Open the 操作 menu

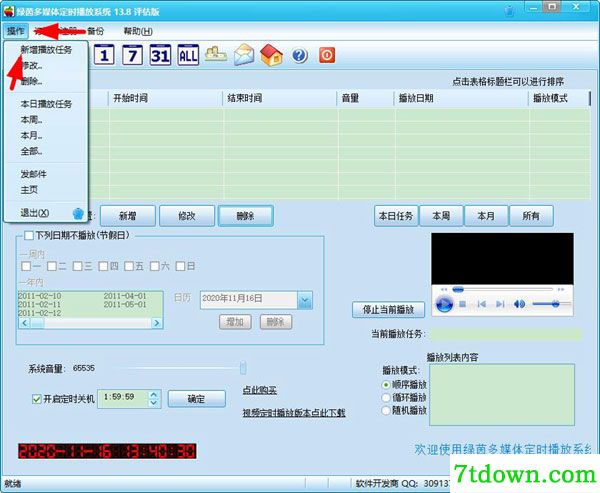(16, 31)
